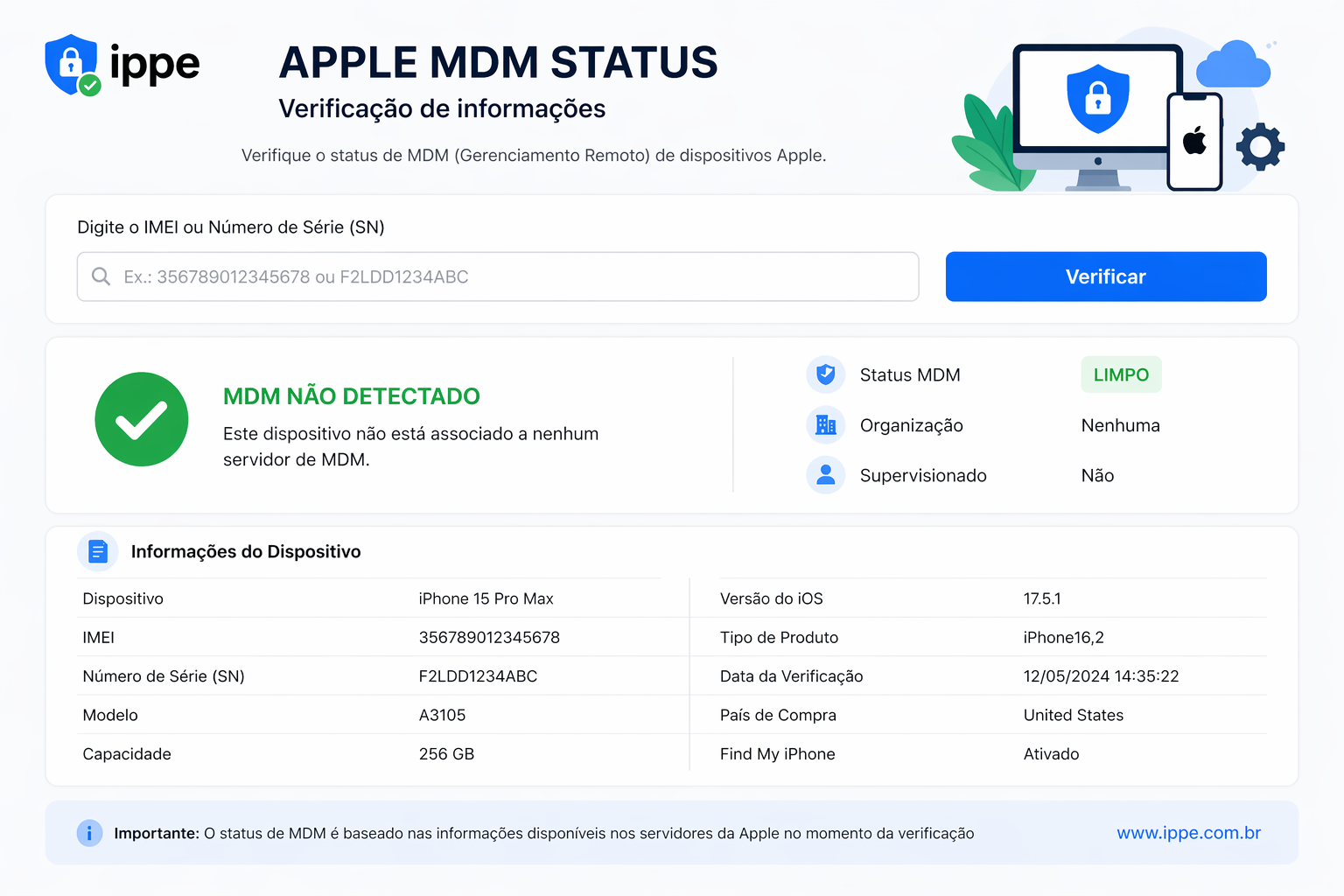The image size is (1344, 896).
Task: Click the Informações do Dispositivo section title
Action: [246, 552]
